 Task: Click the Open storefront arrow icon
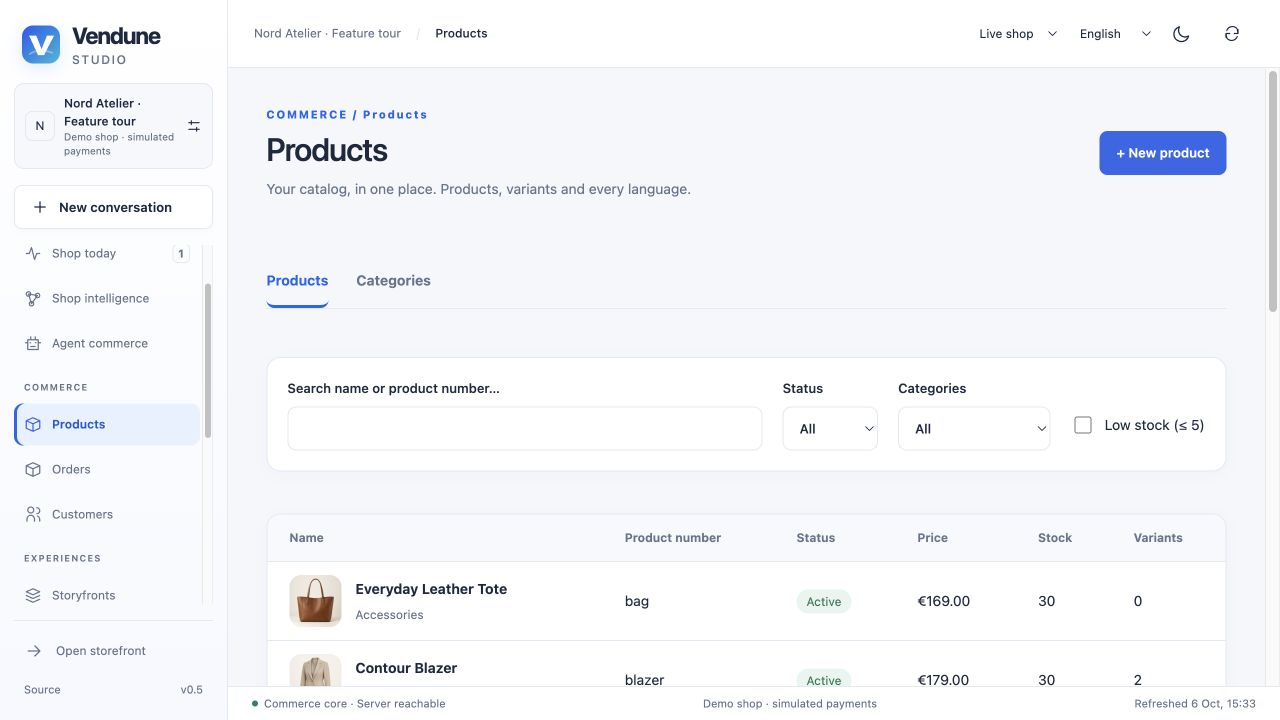coord(34,651)
